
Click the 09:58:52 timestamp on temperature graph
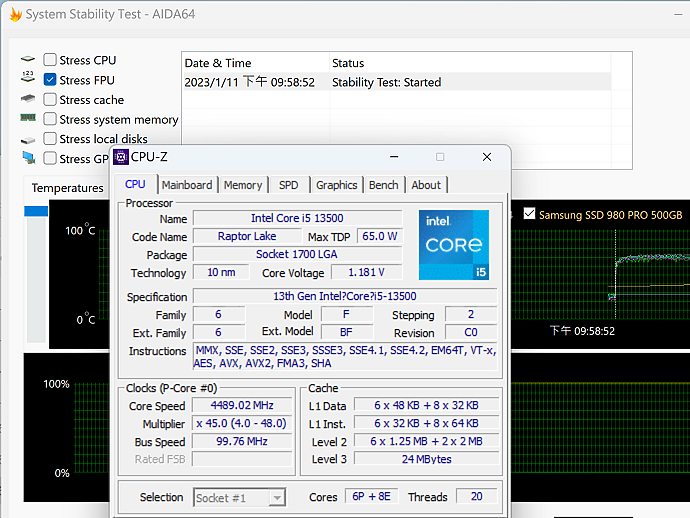[582, 331]
